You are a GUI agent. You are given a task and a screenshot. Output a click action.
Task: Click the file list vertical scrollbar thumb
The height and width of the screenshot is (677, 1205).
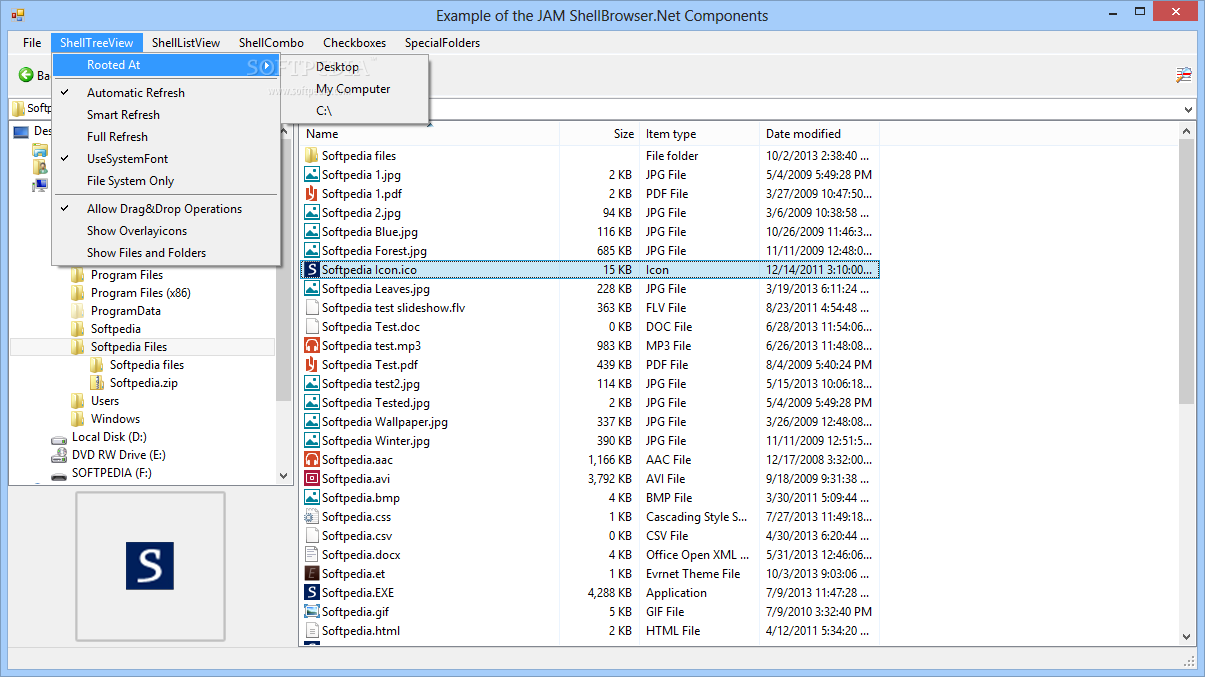click(x=1187, y=270)
